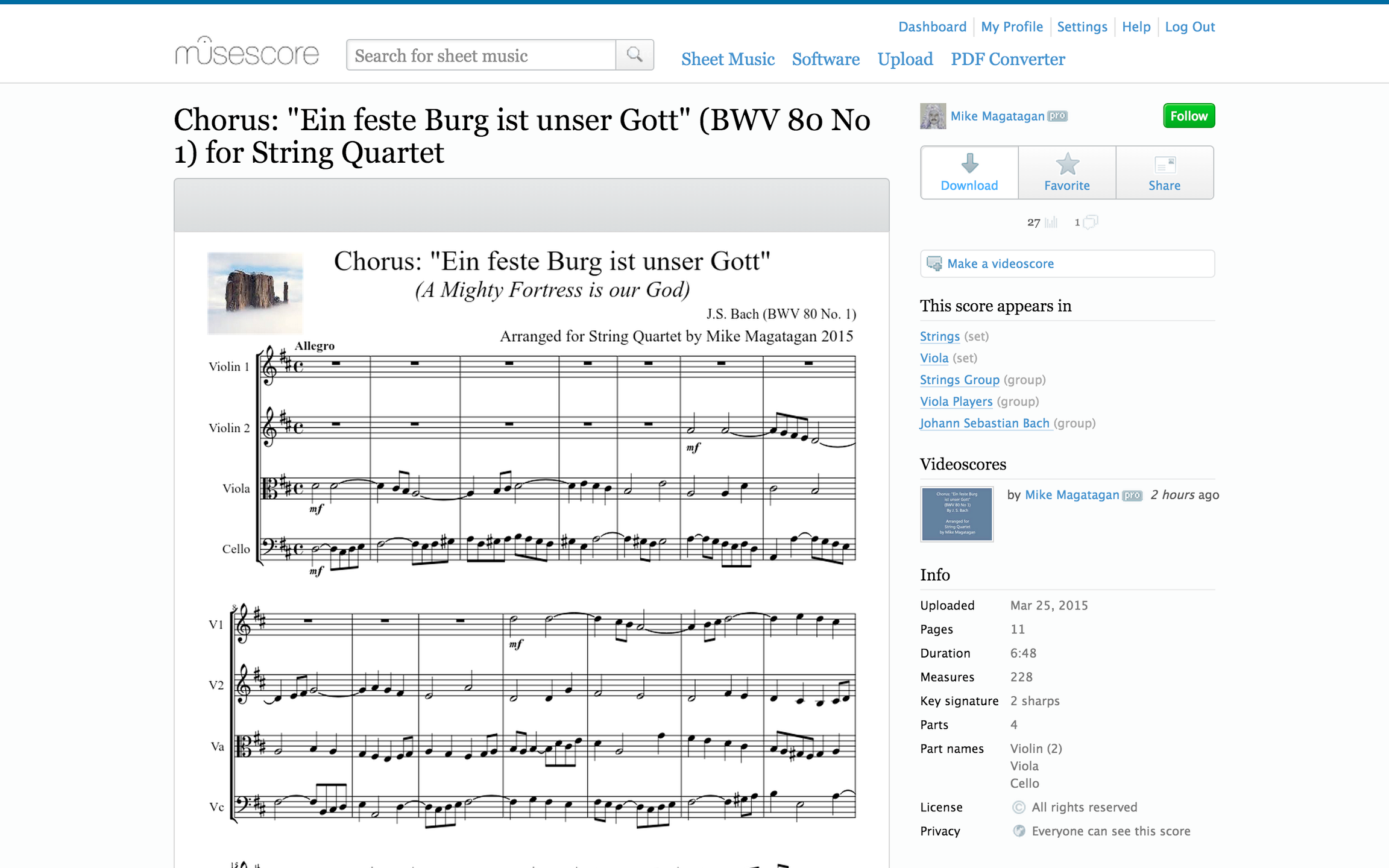The image size is (1389, 868).
Task: Open My Profile
Action: 1012,27
